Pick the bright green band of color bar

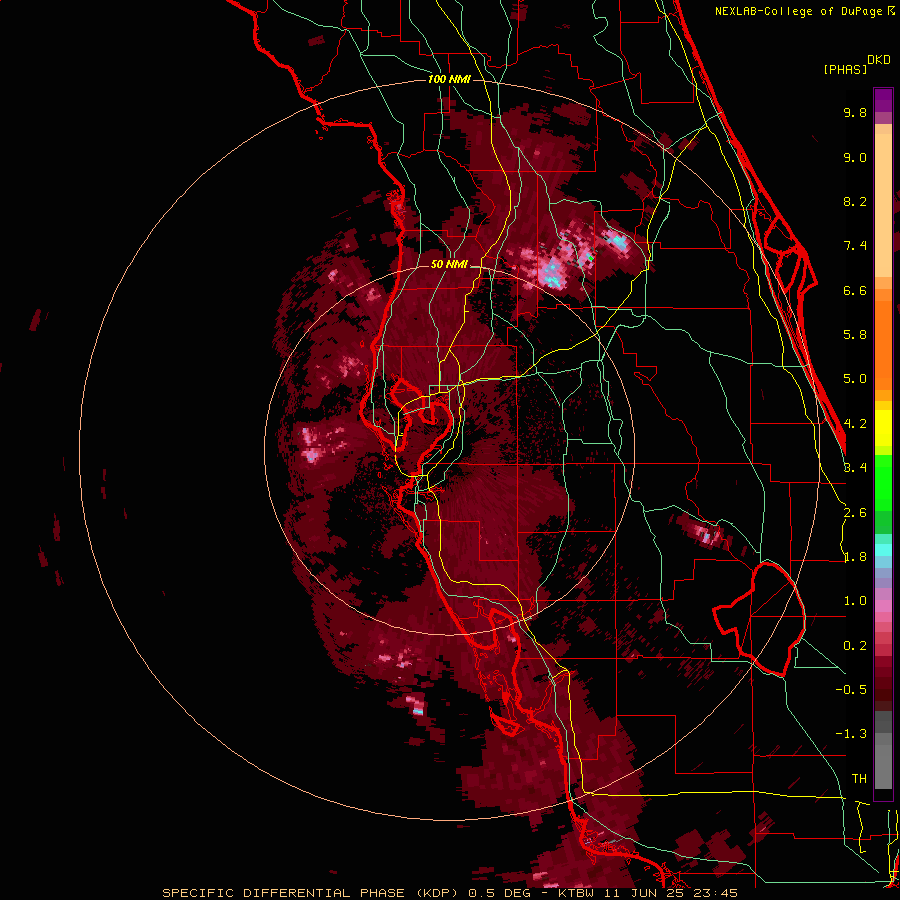coord(883,482)
